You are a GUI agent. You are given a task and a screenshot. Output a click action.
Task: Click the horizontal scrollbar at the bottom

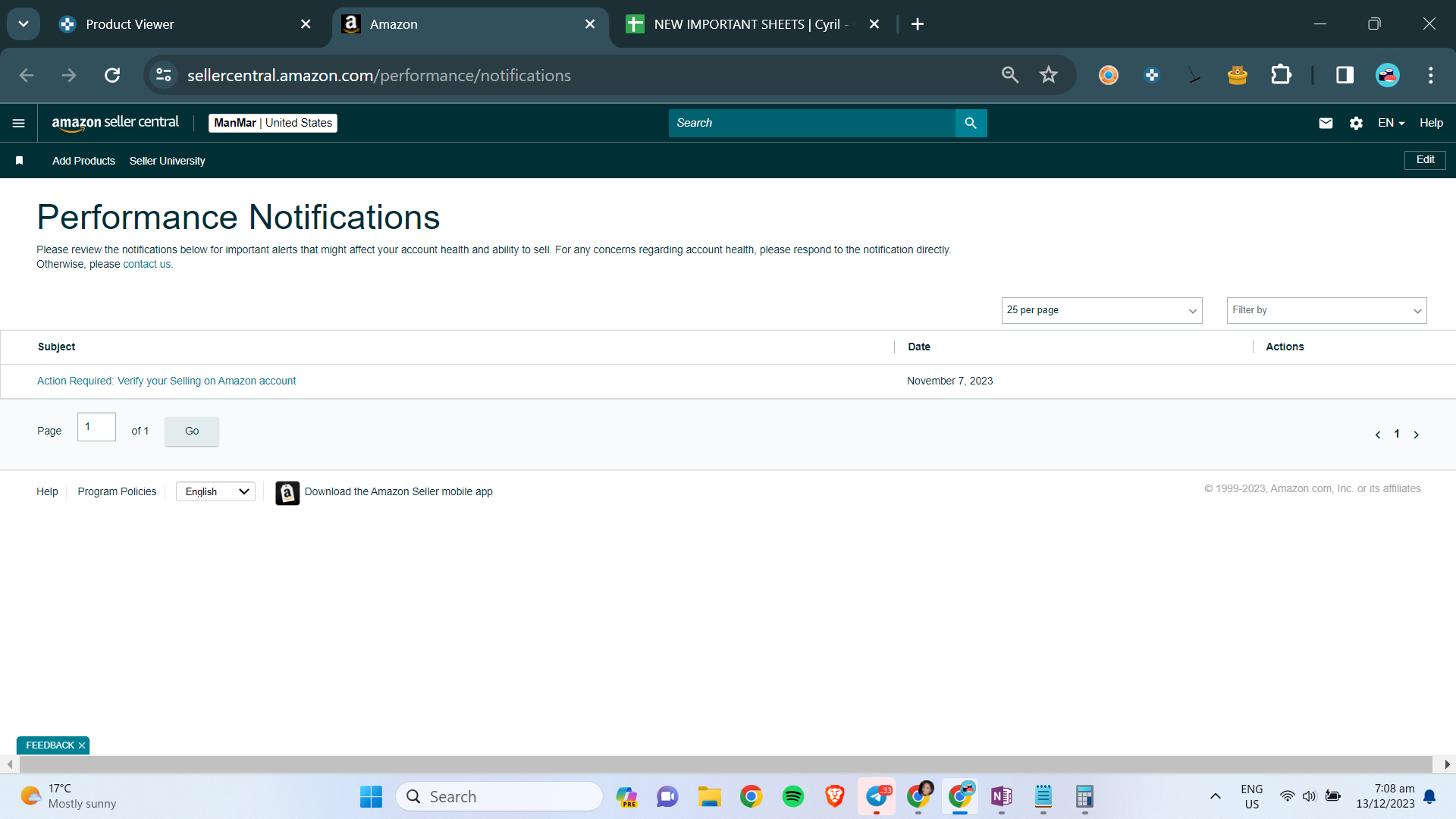[x=725, y=764]
